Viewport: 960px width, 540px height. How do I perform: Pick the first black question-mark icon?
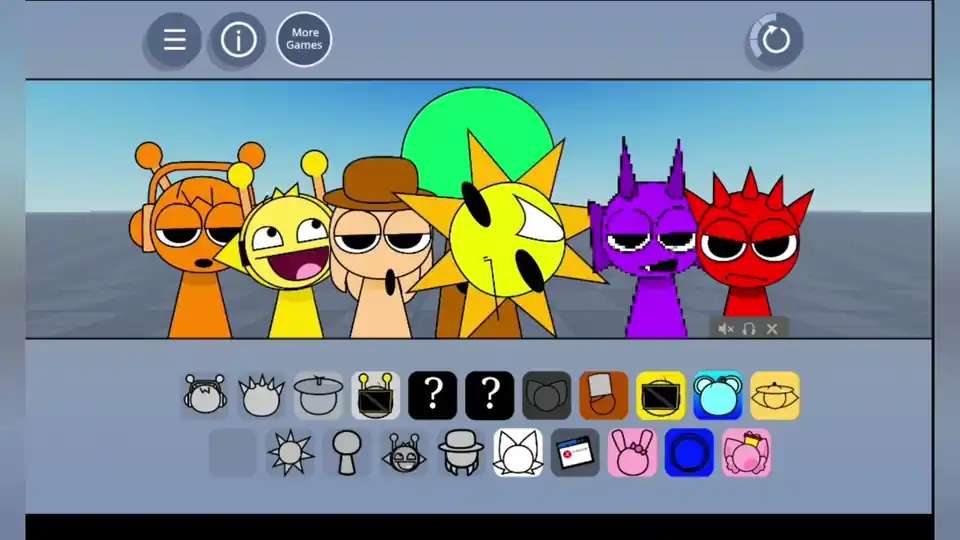(432, 396)
